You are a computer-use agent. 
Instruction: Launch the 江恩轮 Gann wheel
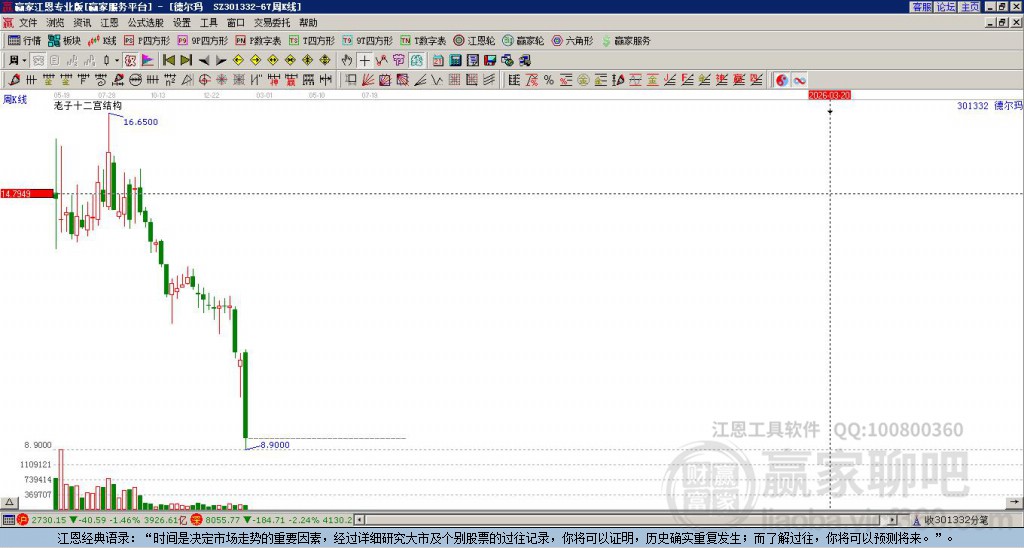click(474, 40)
